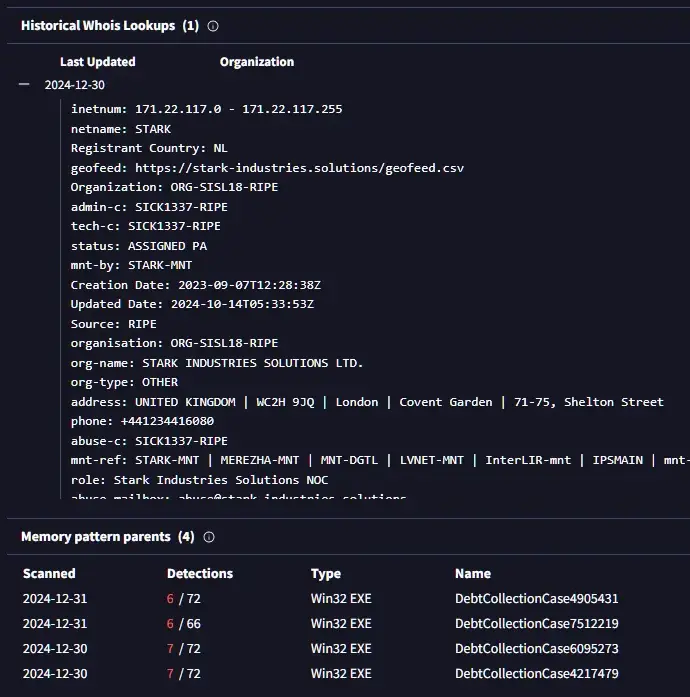This screenshot has height=697, width=690.
Task: Click the 2024-12-30 whois date
Action: [x=75, y=85]
